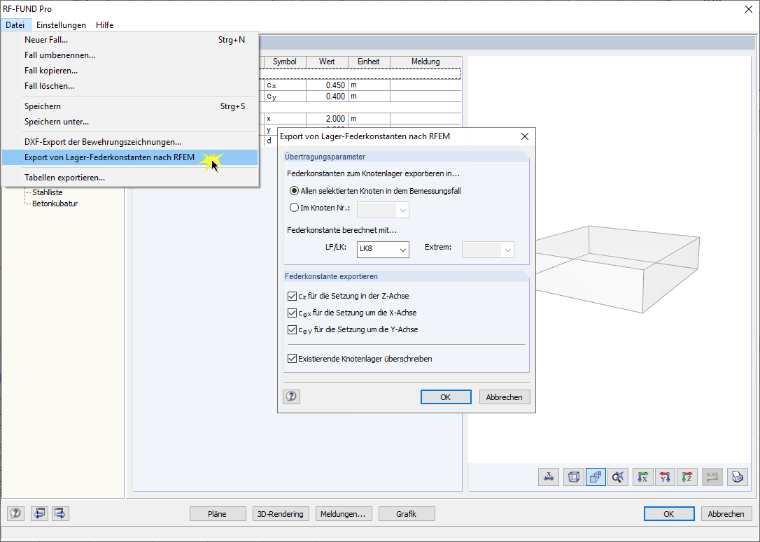Open the LF/LK dropdown showing LK8
760x542 pixels.
(x=383, y=249)
